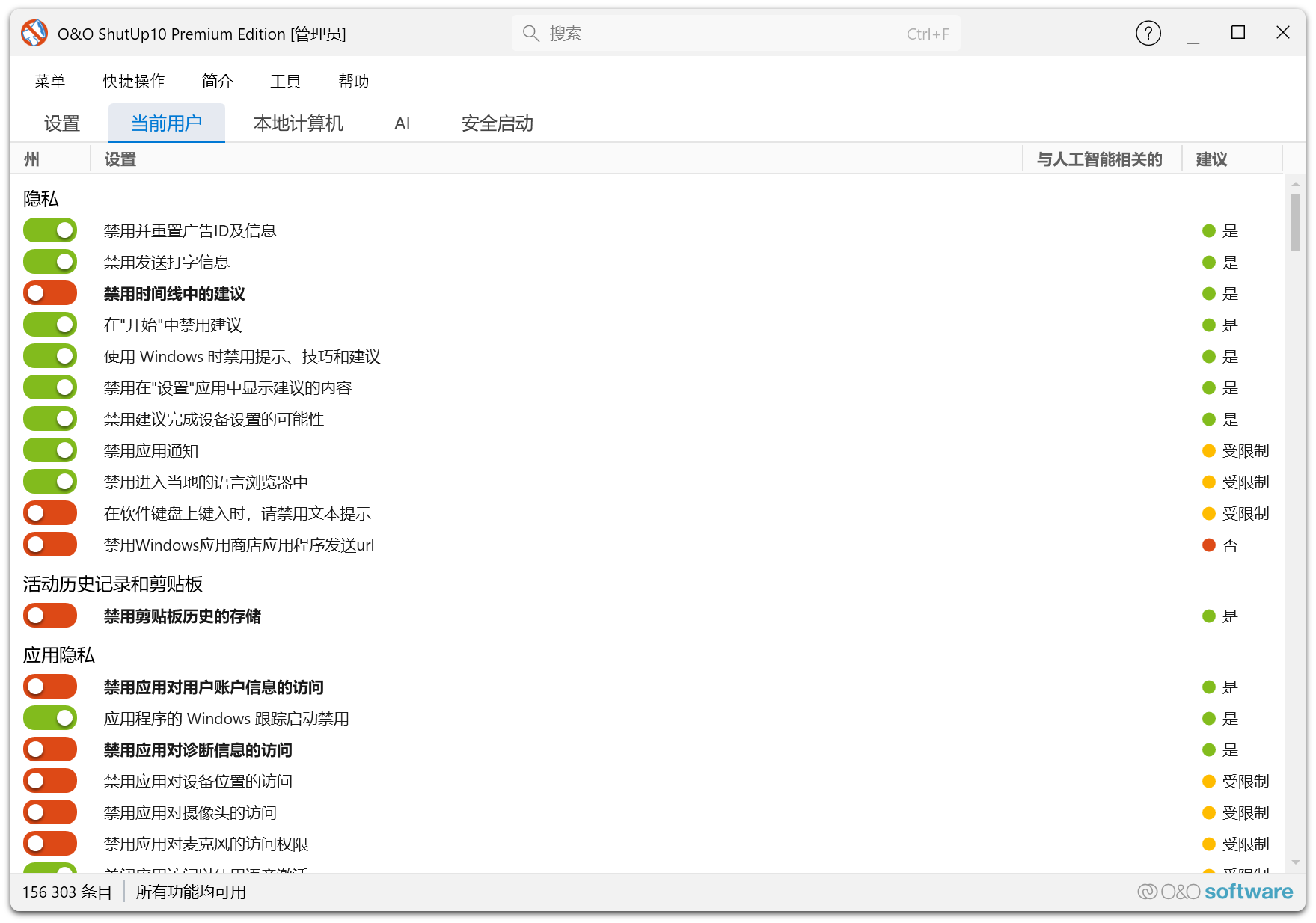Click the scrollbar up arrow
This screenshot has width=1316, height=923.
(1296, 184)
